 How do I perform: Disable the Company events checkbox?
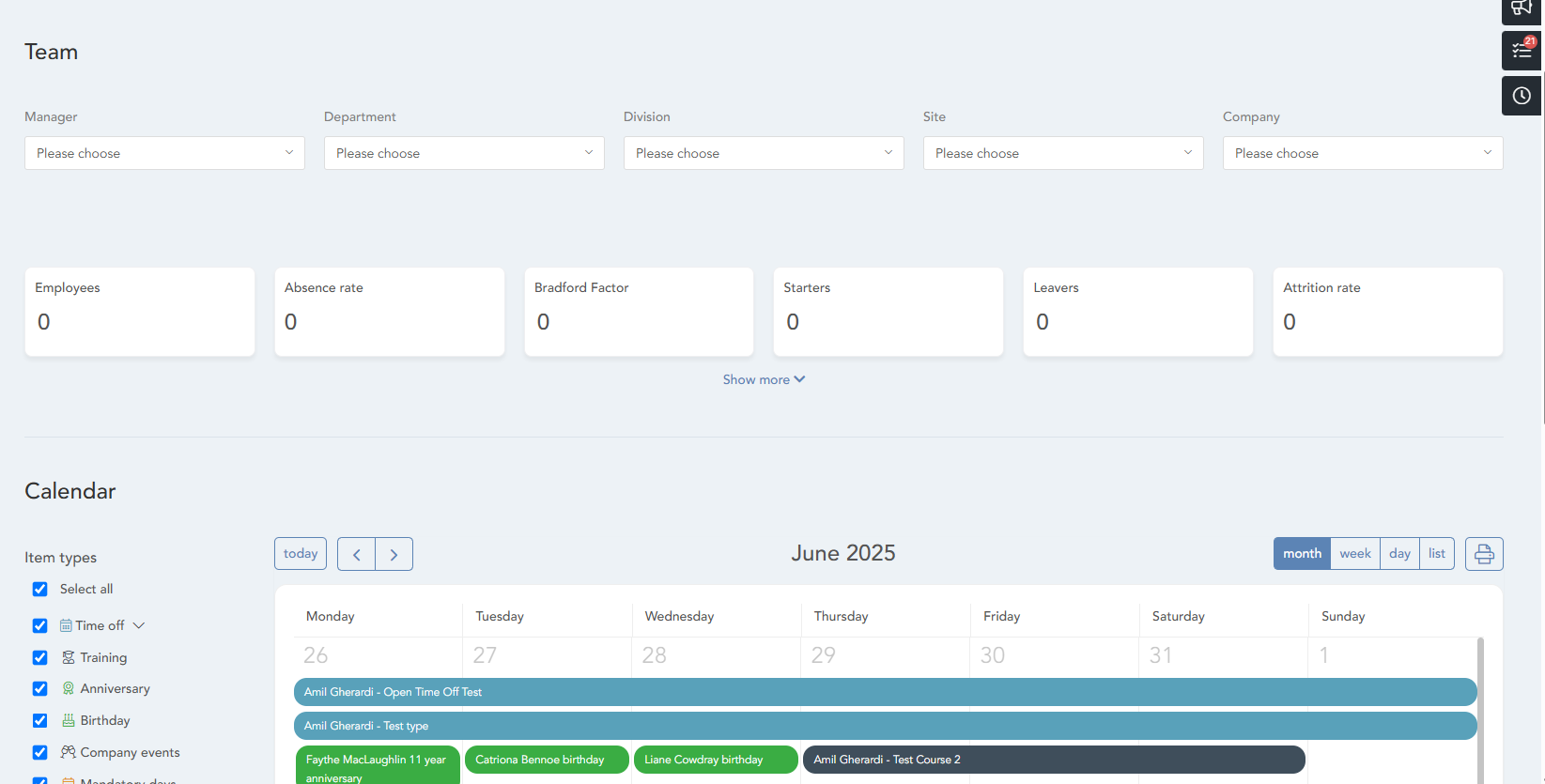40,752
